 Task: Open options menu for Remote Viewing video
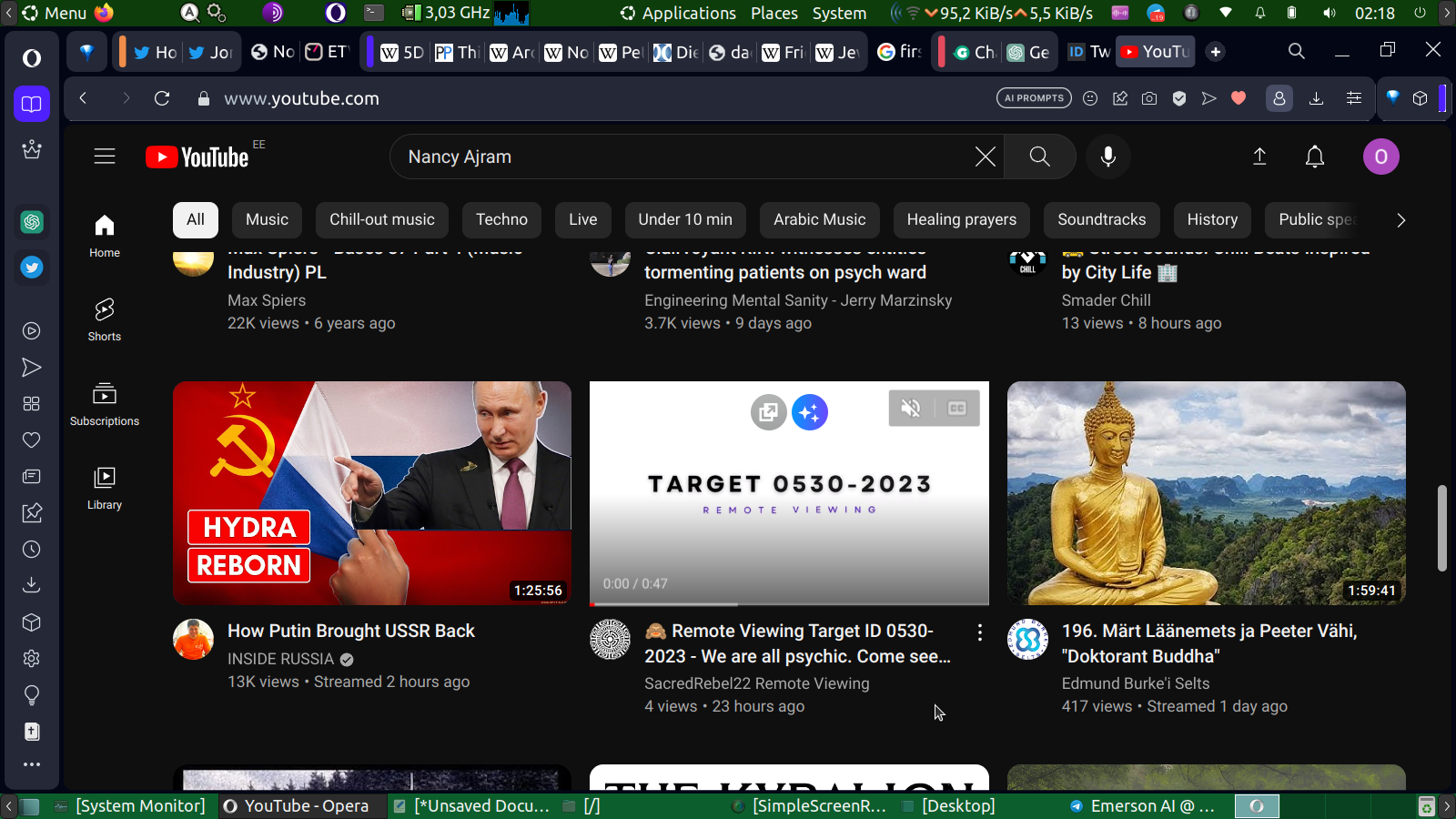click(979, 632)
